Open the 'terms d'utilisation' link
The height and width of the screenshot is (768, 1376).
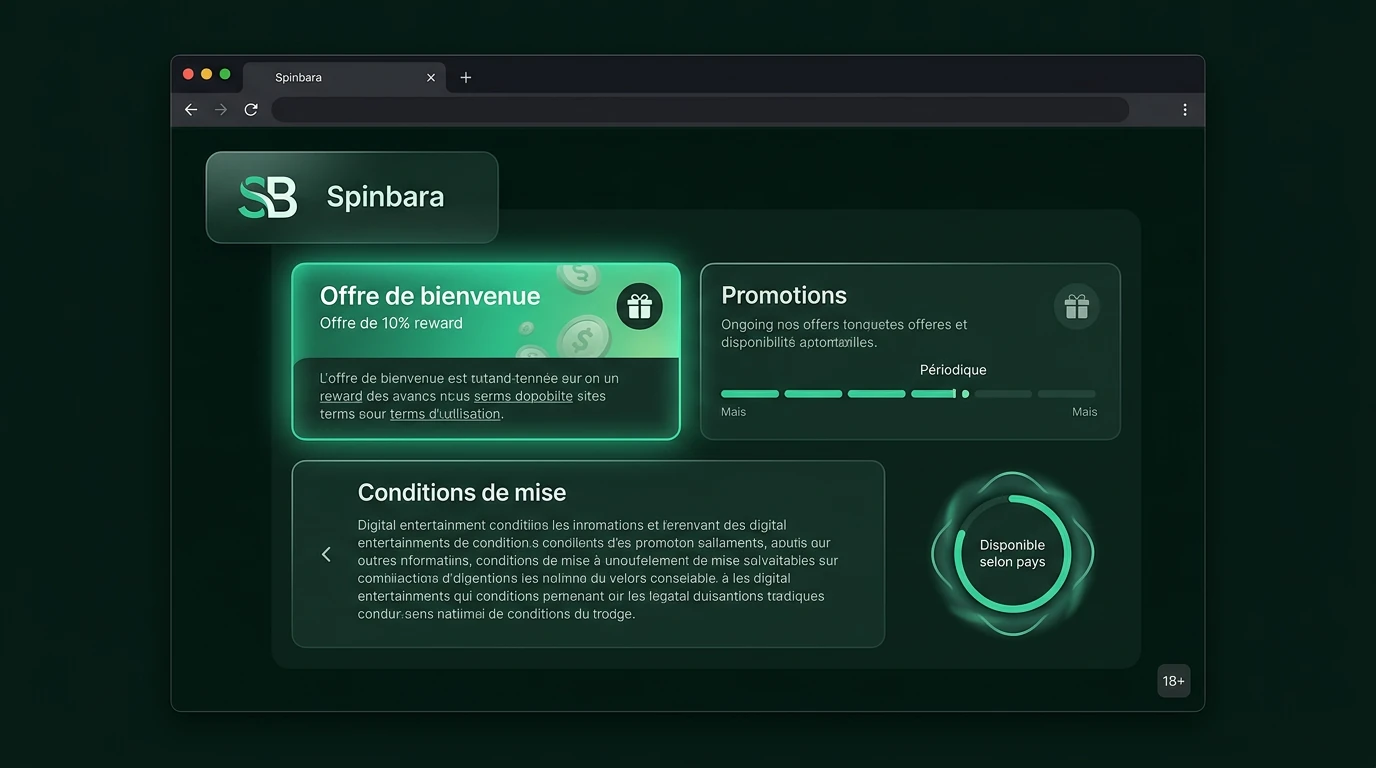445,414
